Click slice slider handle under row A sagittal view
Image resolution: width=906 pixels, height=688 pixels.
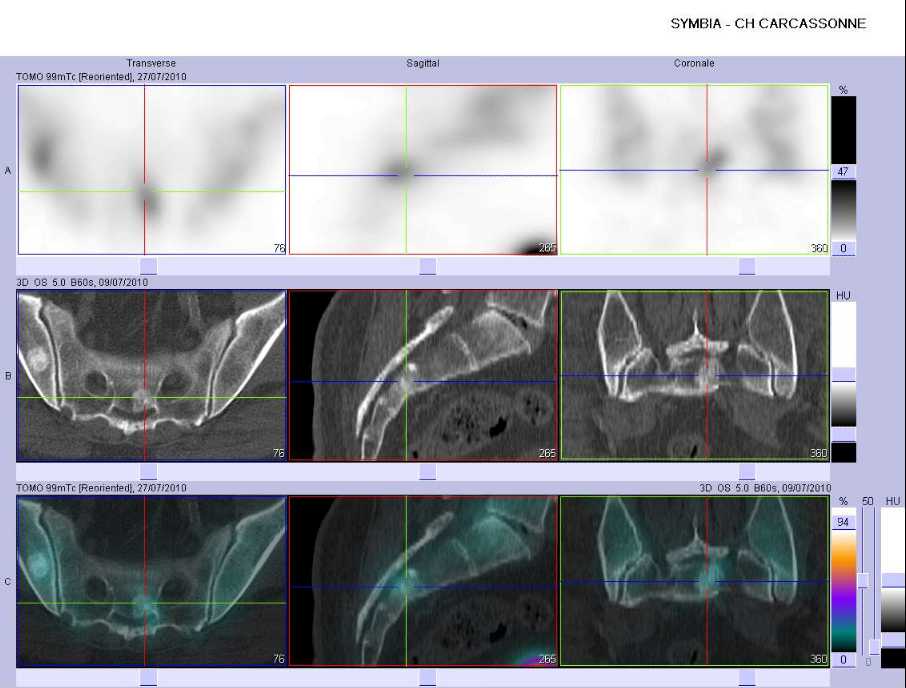pyautogui.click(x=428, y=266)
